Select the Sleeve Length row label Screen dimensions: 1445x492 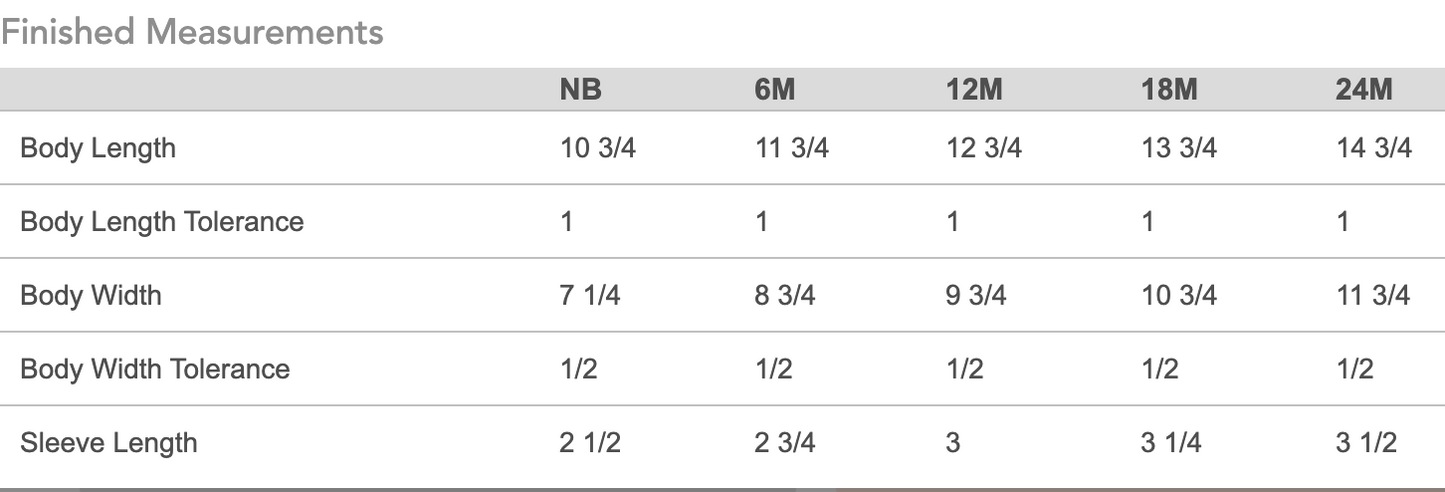(109, 442)
